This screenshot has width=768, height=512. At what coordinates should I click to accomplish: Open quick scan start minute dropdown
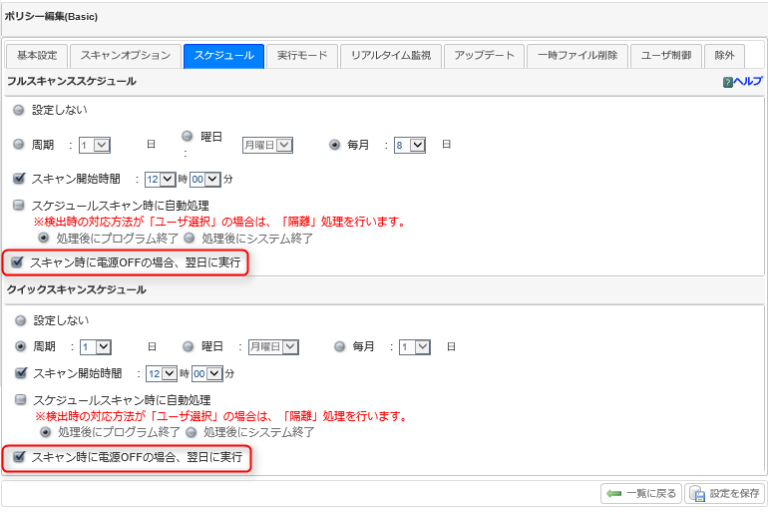[x=207, y=374]
